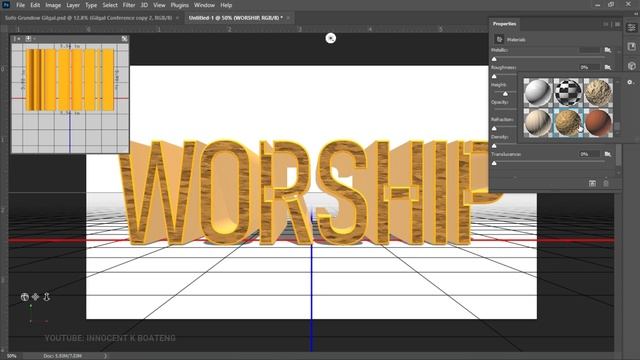This screenshot has width=640, height=360.
Task: Select the Pan 3D camera icon
Action: 36,297
